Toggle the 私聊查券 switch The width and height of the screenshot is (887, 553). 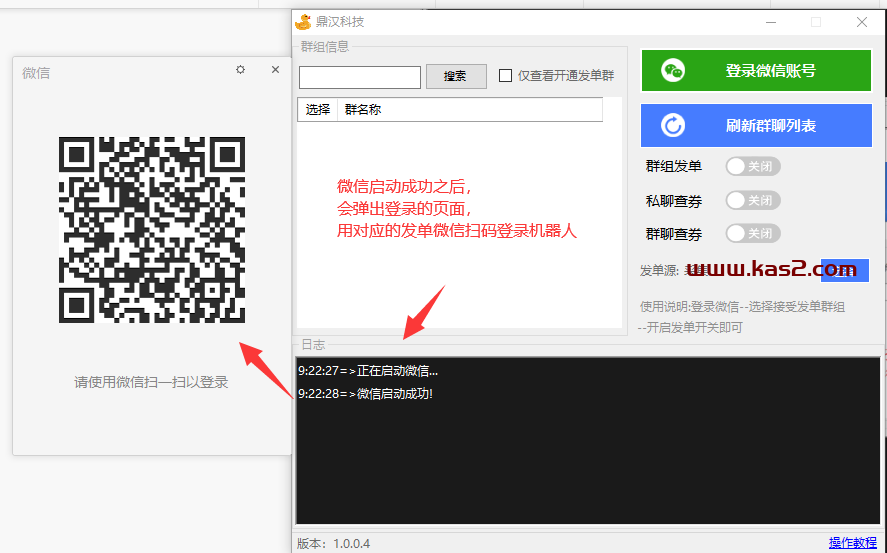coord(753,200)
